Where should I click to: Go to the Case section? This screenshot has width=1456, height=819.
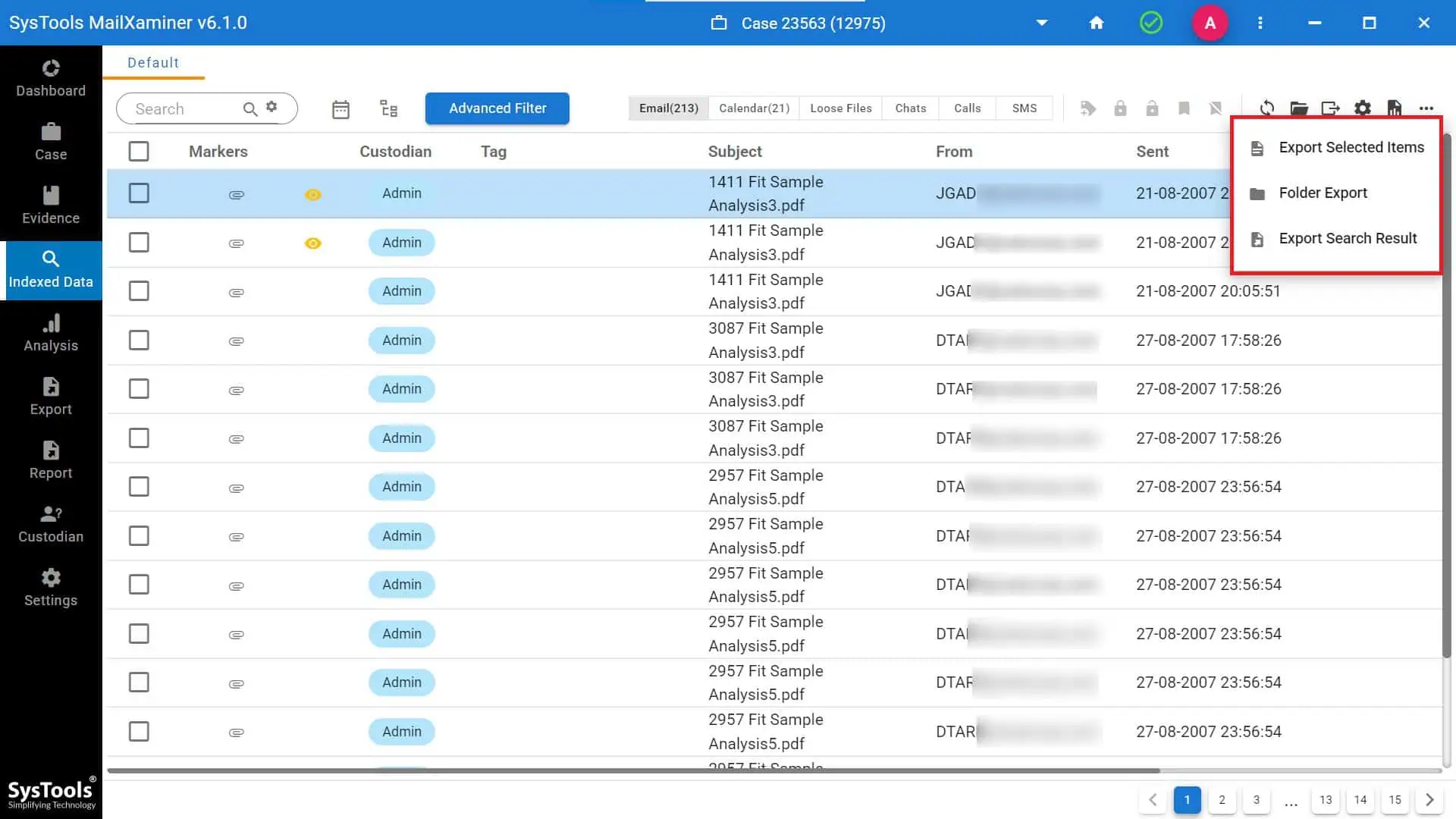pyautogui.click(x=51, y=143)
